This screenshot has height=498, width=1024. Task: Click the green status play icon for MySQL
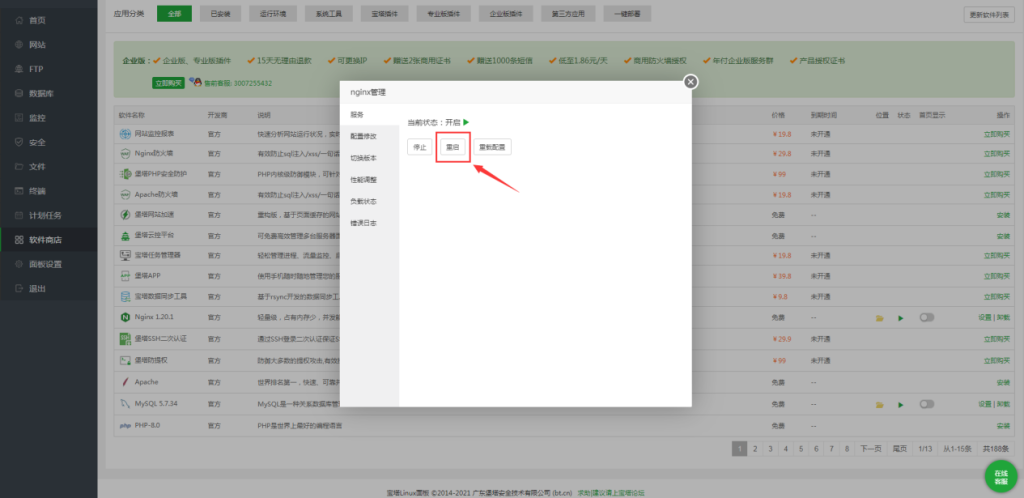pos(901,404)
